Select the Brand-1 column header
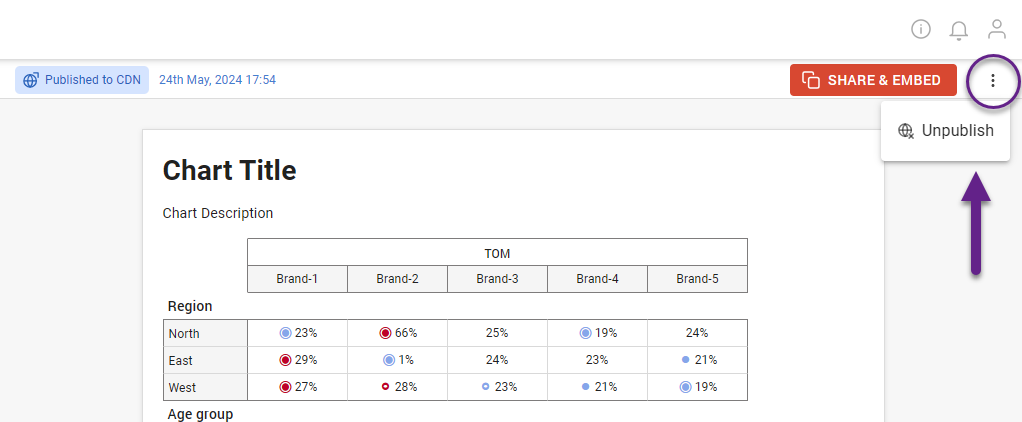Viewport: 1022px width, 422px height. tap(297, 279)
